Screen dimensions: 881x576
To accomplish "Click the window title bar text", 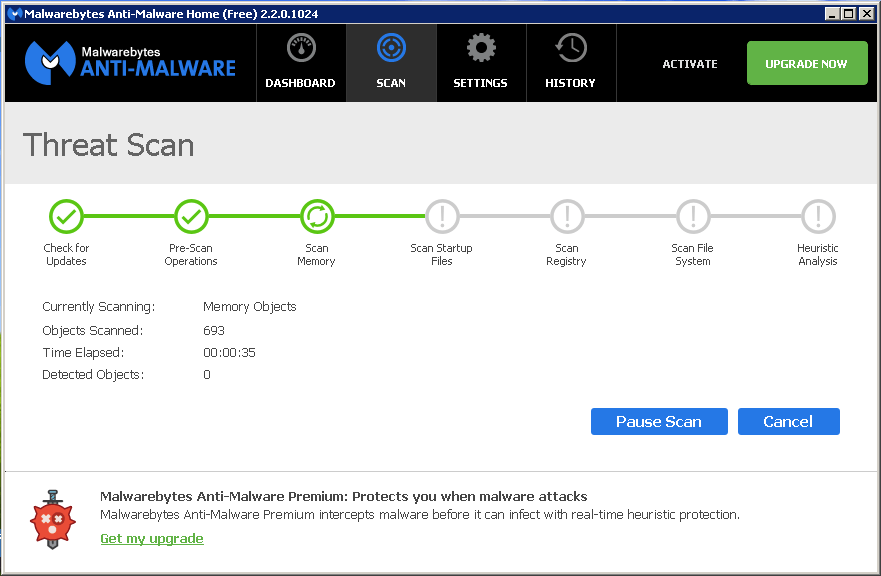I will pos(171,13).
